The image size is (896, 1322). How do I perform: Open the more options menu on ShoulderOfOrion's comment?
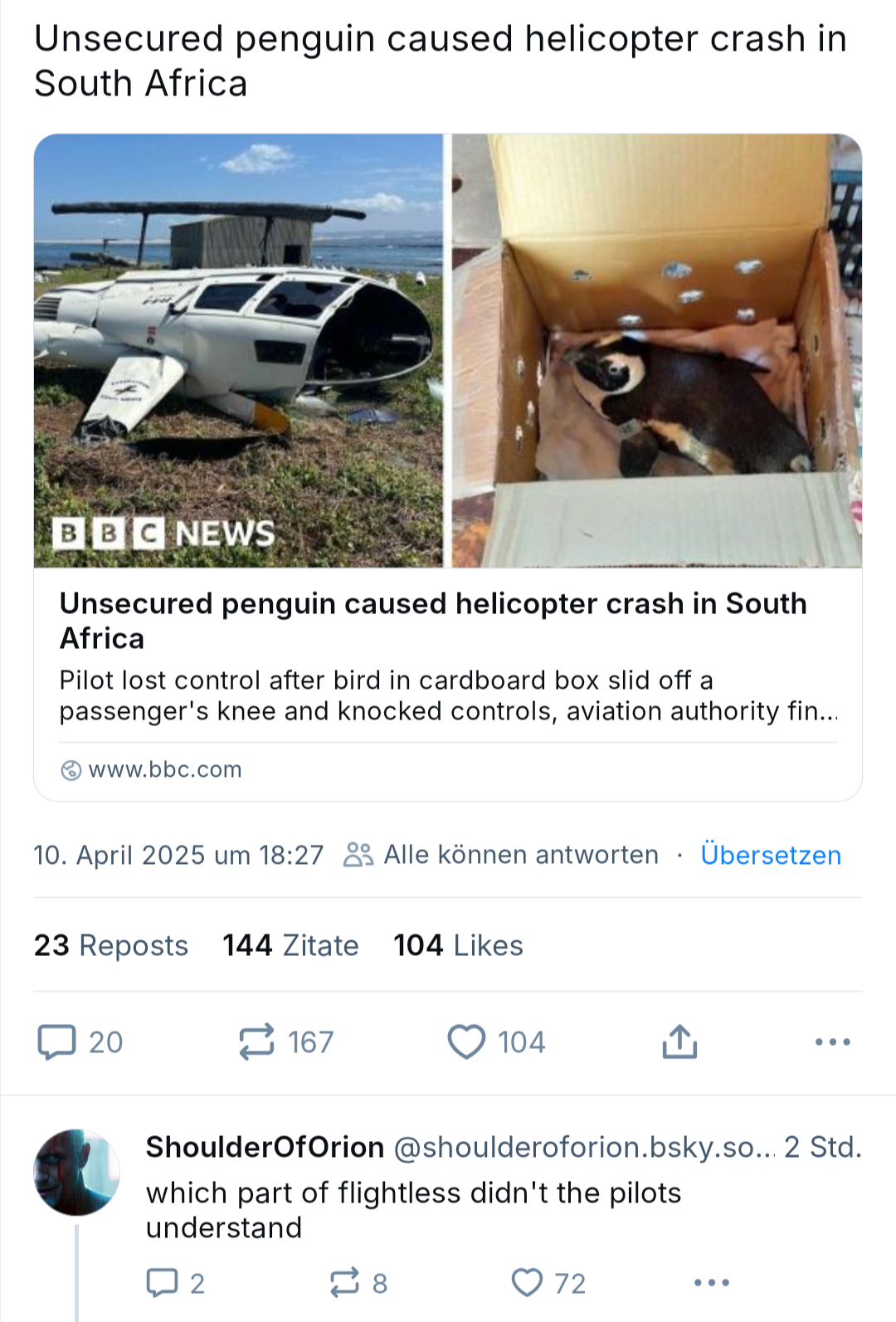[x=712, y=1283]
